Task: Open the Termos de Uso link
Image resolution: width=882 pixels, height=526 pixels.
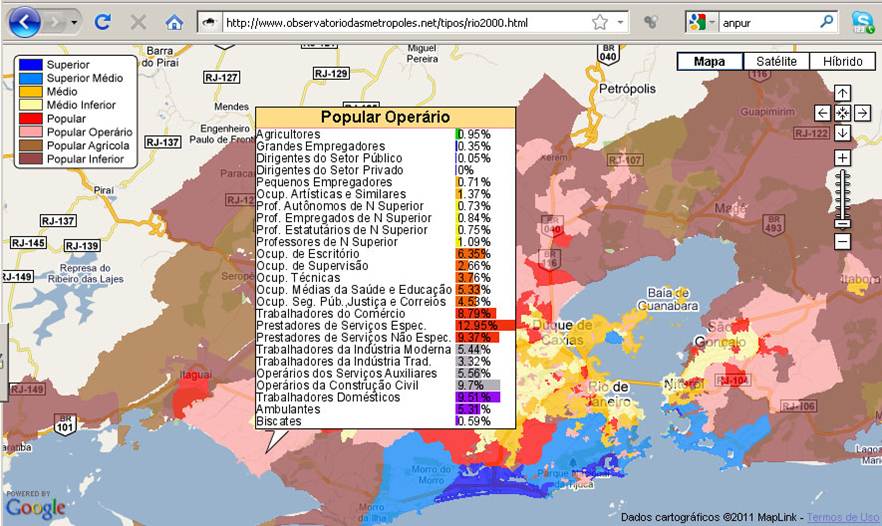Action: coord(842,517)
